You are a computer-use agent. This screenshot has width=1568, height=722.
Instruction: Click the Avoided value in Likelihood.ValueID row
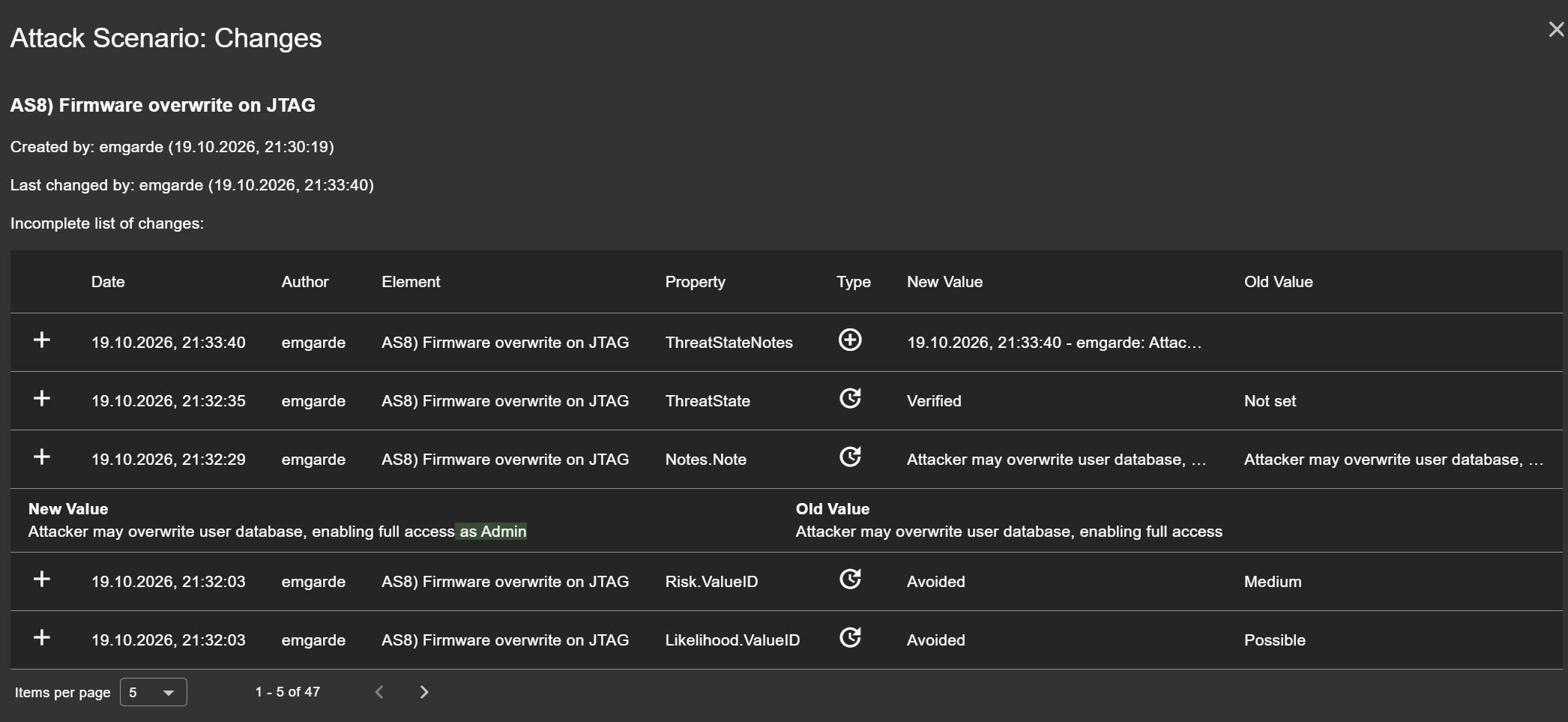point(936,640)
